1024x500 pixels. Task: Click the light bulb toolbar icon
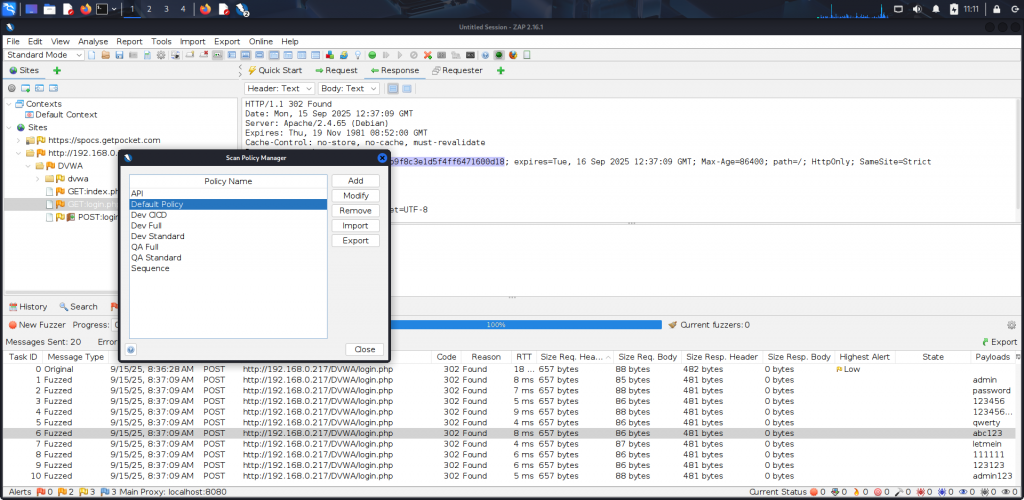(358, 55)
